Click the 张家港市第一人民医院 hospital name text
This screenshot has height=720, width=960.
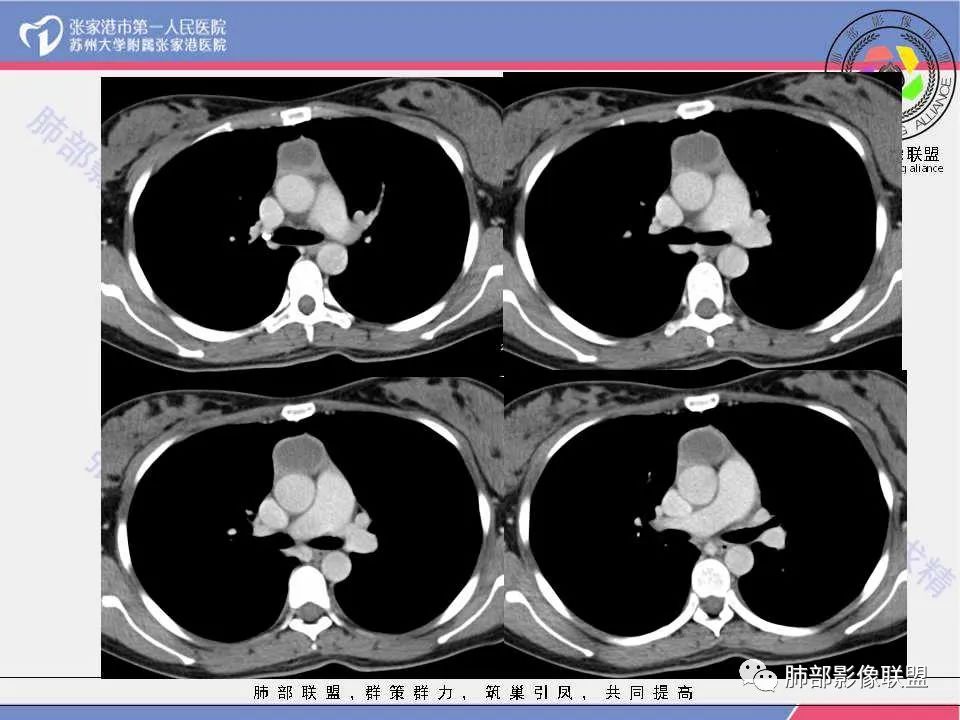pyautogui.click(x=148, y=27)
